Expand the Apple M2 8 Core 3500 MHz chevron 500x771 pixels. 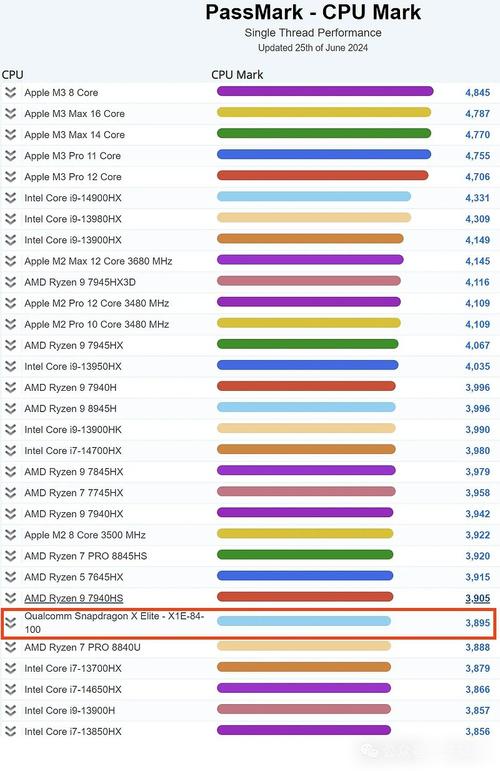click(x=10, y=535)
